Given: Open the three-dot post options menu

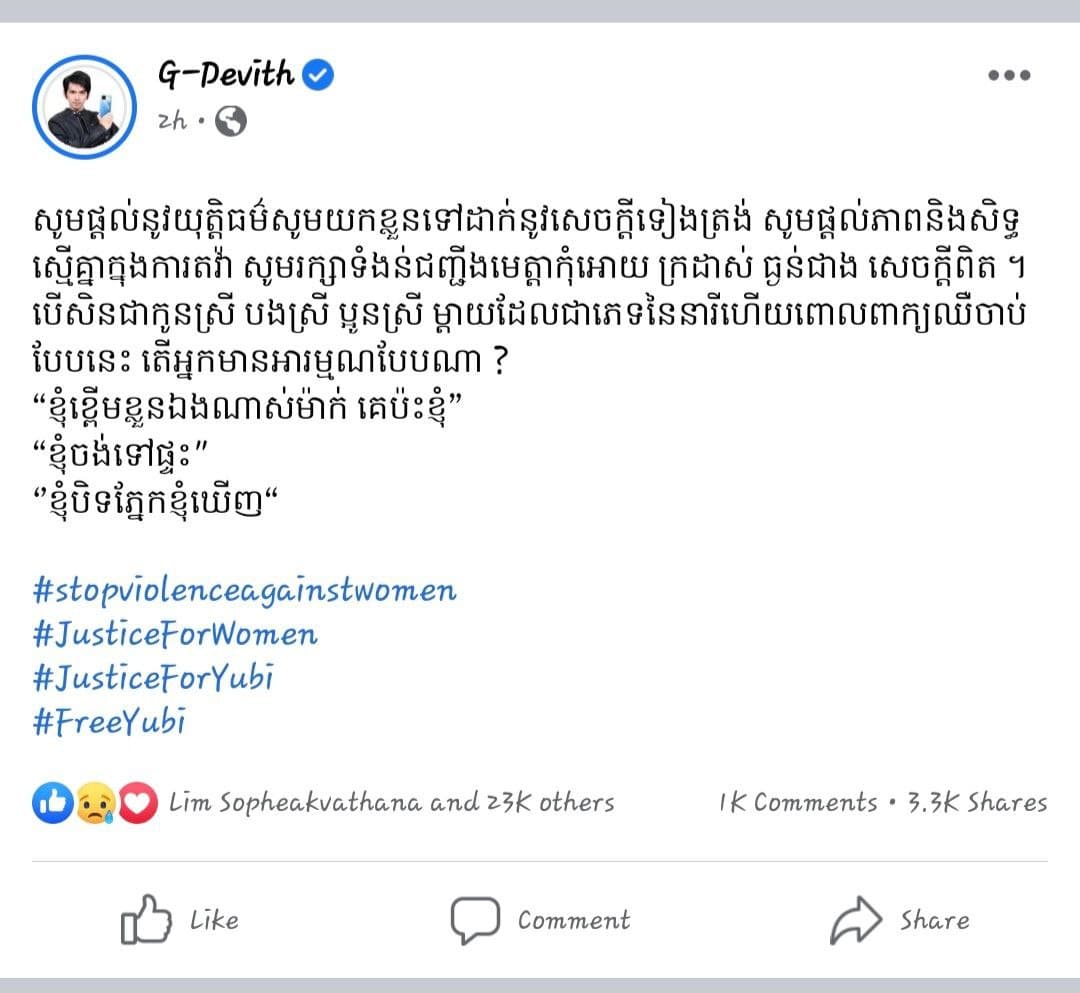Looking at the screenshot, I should click(1008, 76).
